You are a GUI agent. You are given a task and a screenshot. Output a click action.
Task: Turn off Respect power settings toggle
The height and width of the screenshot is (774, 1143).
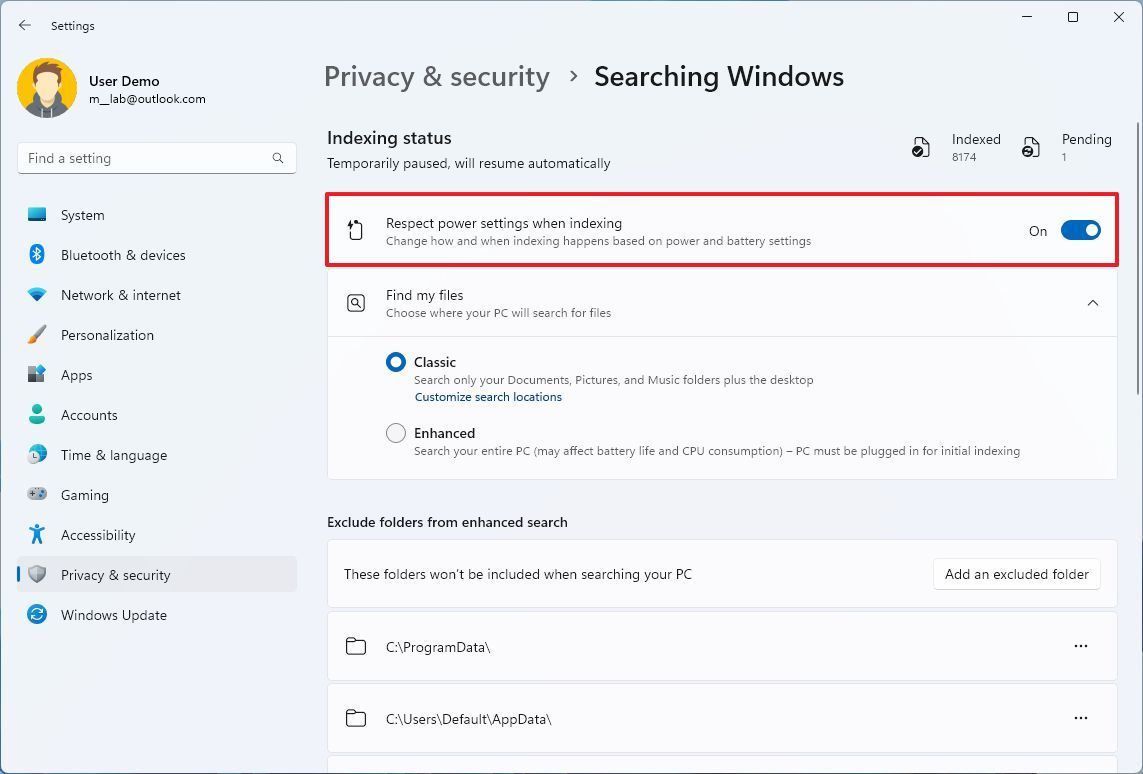point(1080,231)
